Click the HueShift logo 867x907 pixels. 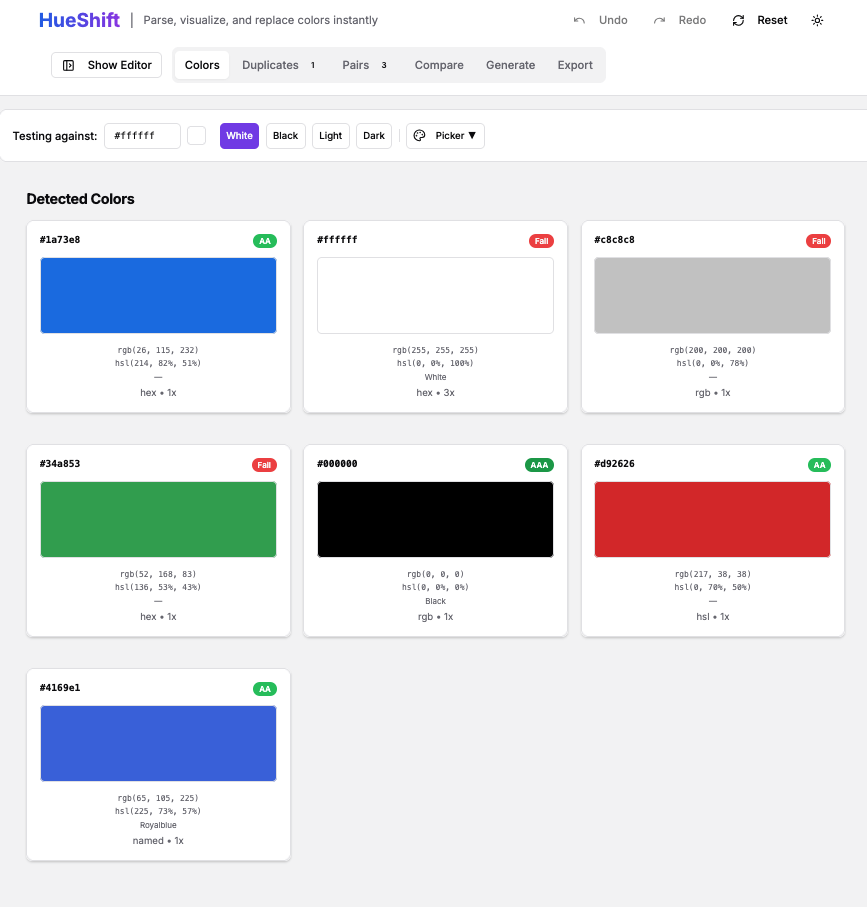(x=78, y=19)
